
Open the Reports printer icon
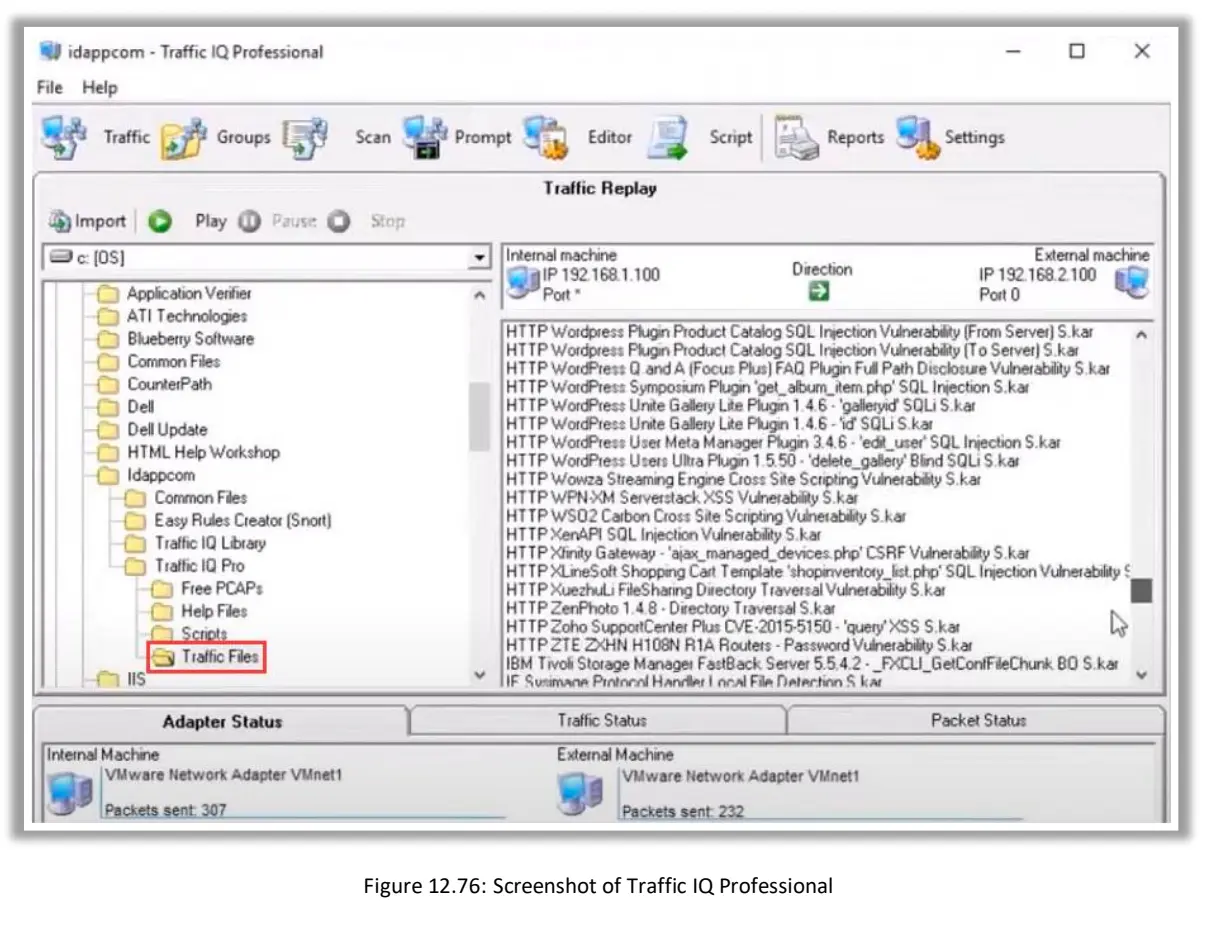tap(797, 137)
